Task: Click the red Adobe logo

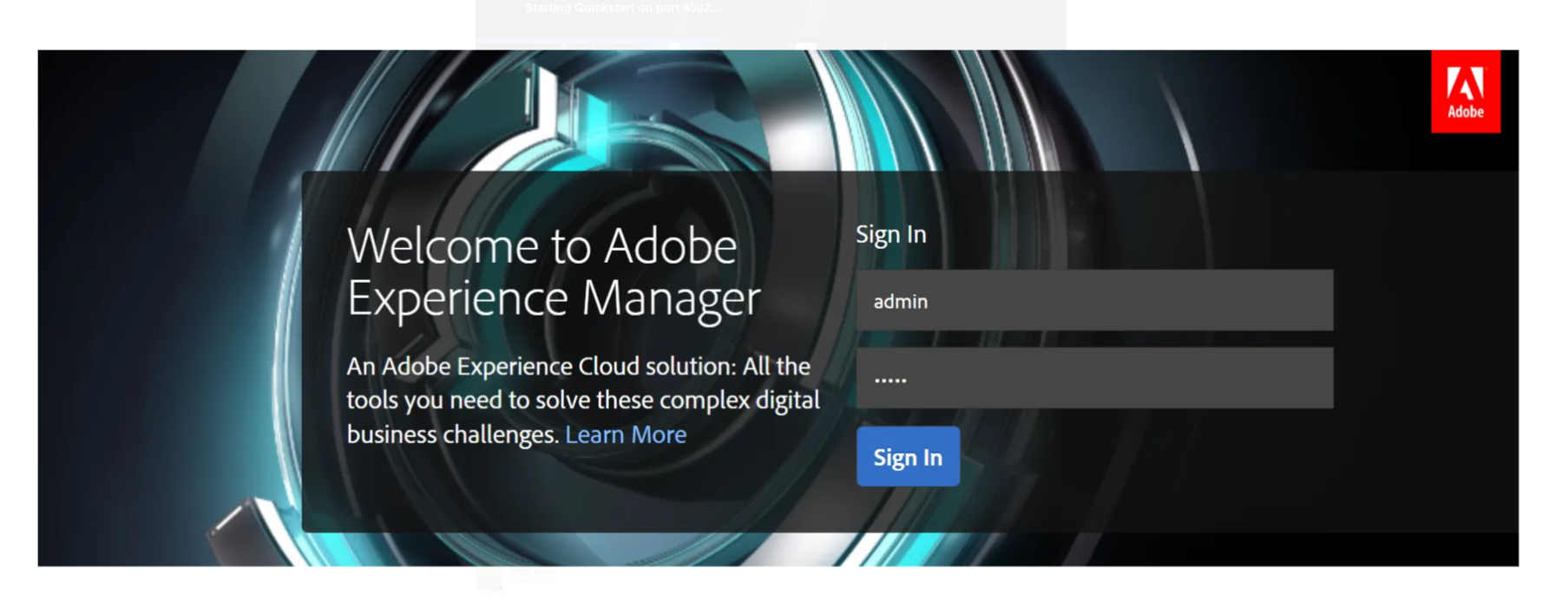Action: [x=1465, y=91]
